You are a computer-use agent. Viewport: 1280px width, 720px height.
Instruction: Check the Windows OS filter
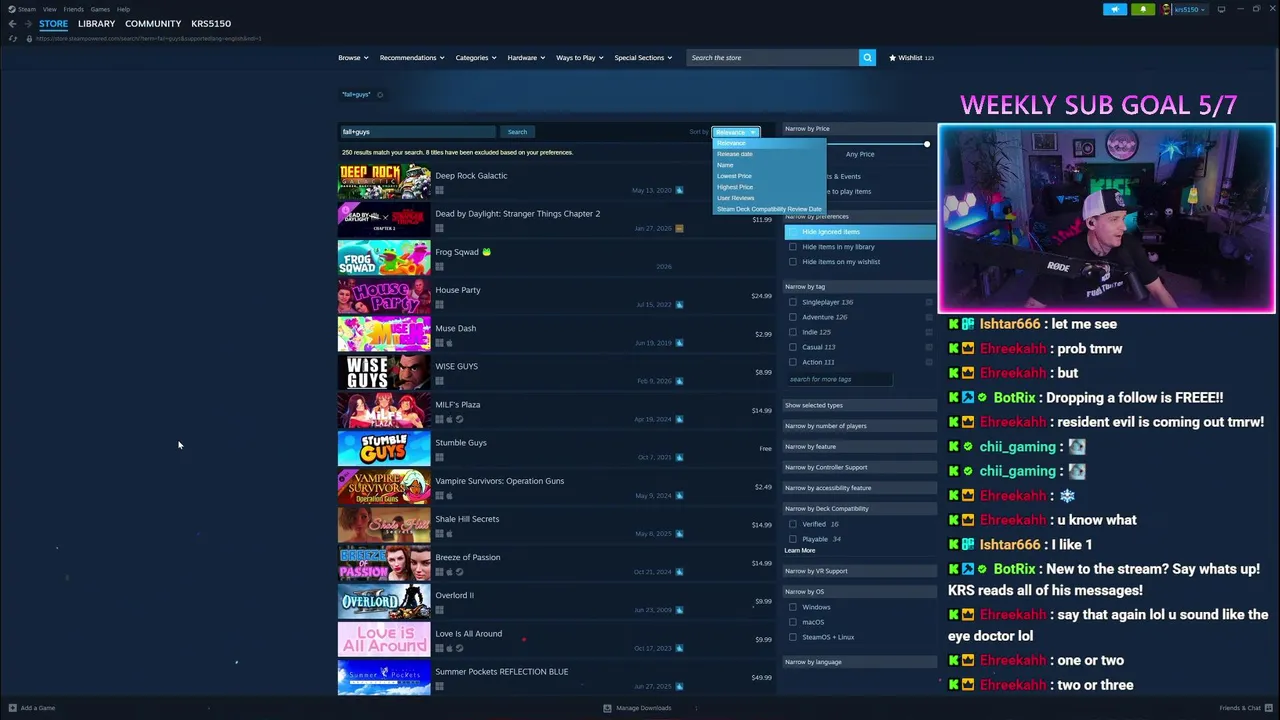click(x=793, y=607)
